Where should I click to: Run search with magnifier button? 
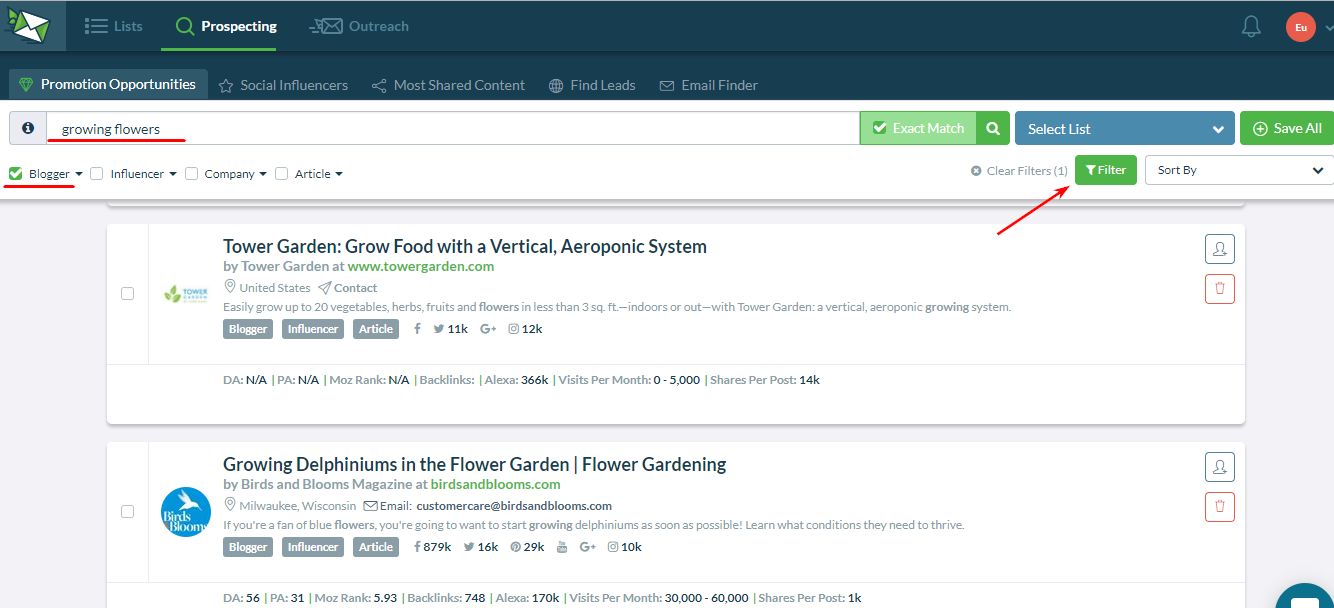(x=993, y=128)
